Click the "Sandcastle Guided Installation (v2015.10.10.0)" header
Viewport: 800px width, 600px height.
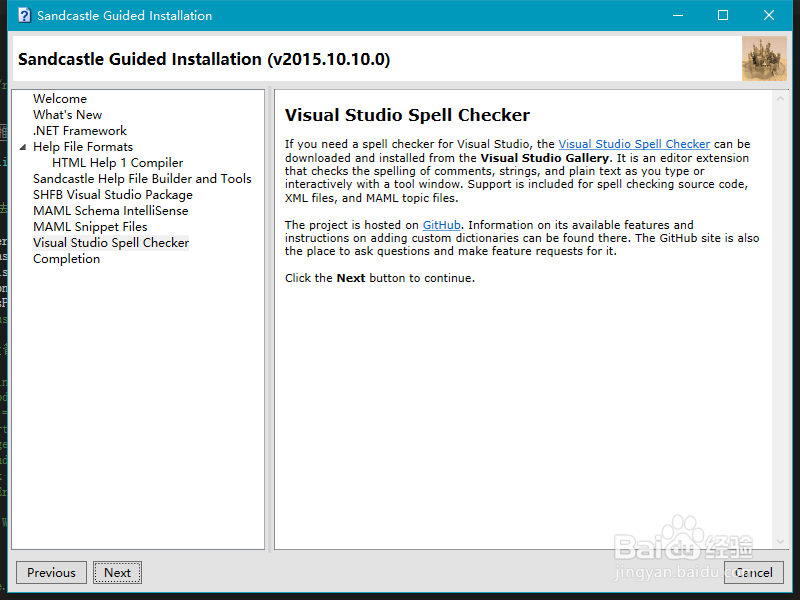point(204,59)
